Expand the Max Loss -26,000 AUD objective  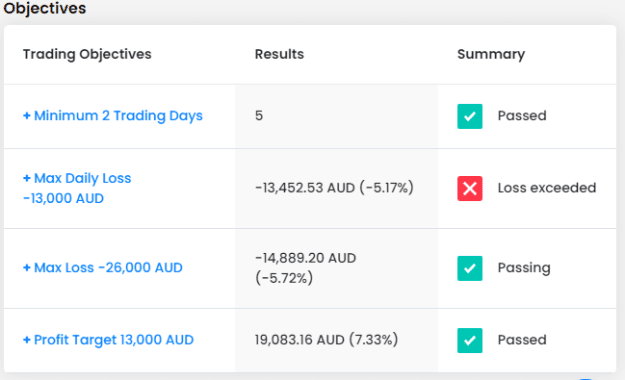[x=103, y=268]
